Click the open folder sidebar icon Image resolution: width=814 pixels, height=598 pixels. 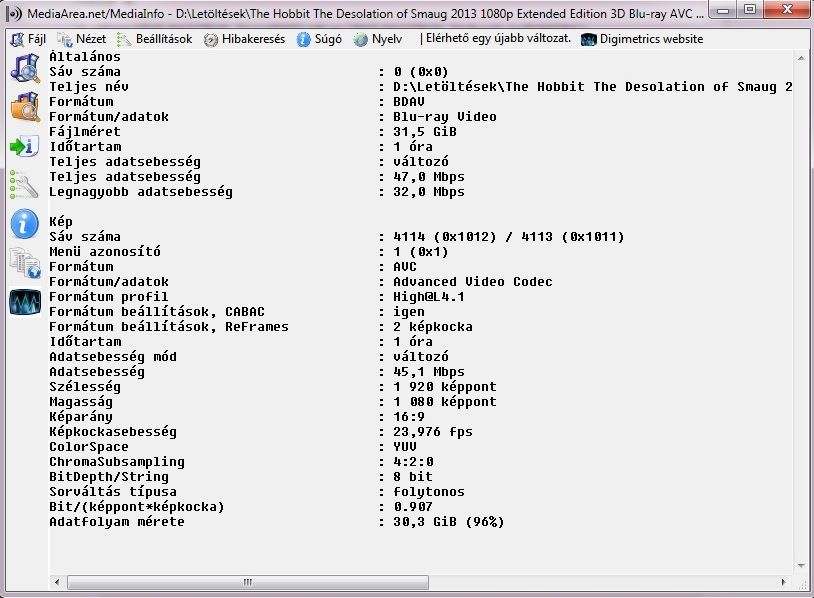pos(25,106)
